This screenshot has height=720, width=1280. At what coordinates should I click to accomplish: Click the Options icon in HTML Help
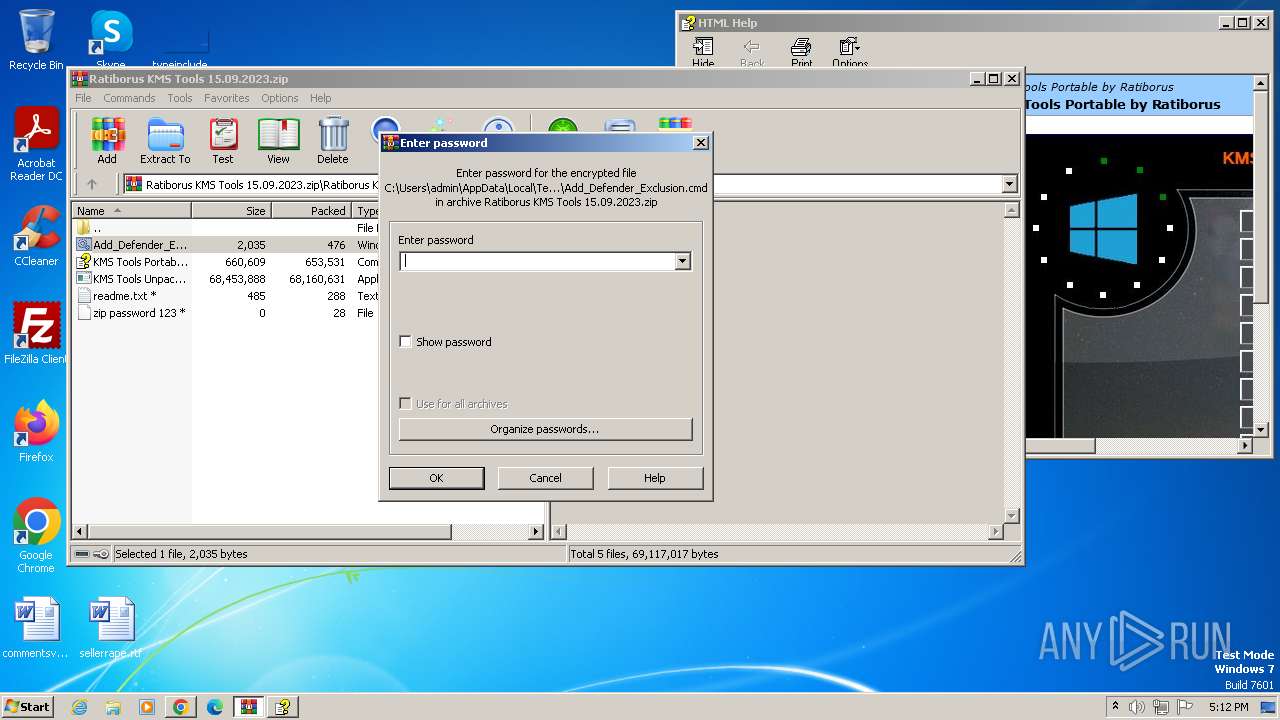click(850, 52)
